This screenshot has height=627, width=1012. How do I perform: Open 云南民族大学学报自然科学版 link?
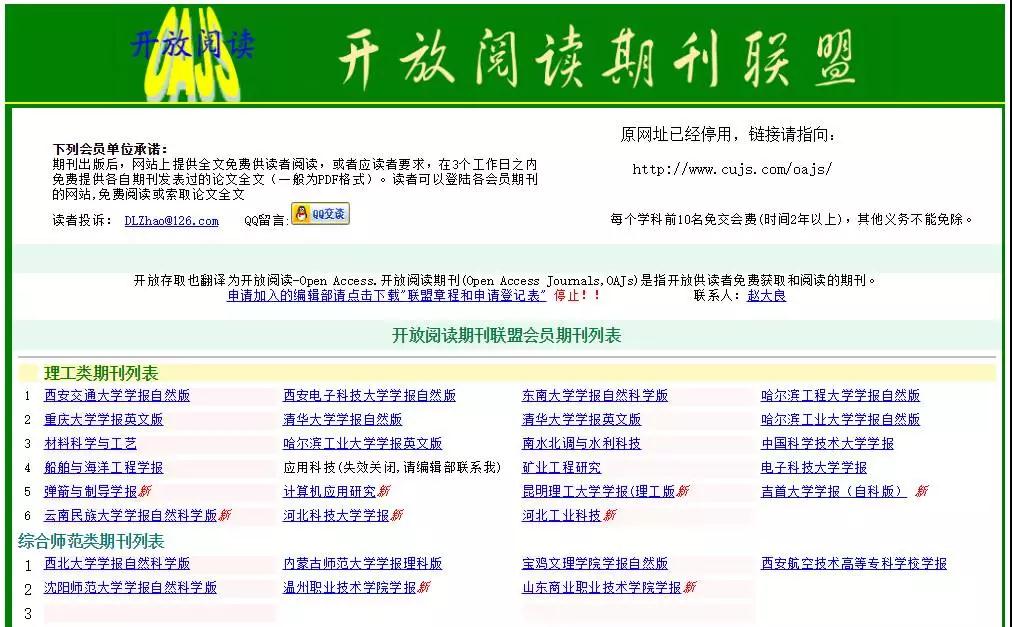tap(130, 515)
